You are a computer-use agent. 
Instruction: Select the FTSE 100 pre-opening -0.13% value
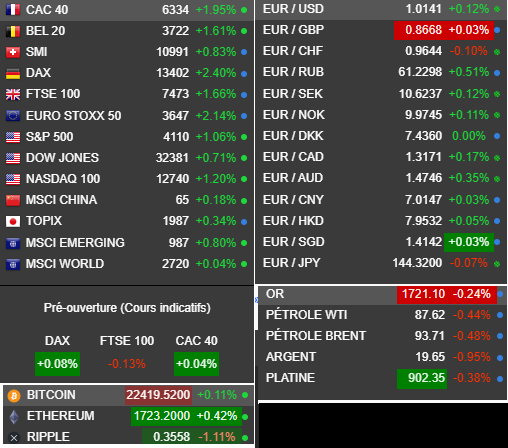point(127,364)
